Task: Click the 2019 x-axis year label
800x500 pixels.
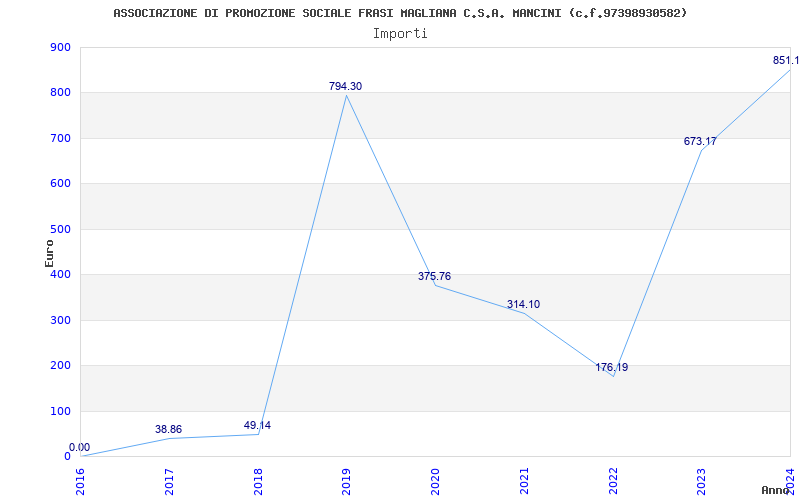Action: coord(347,481)
